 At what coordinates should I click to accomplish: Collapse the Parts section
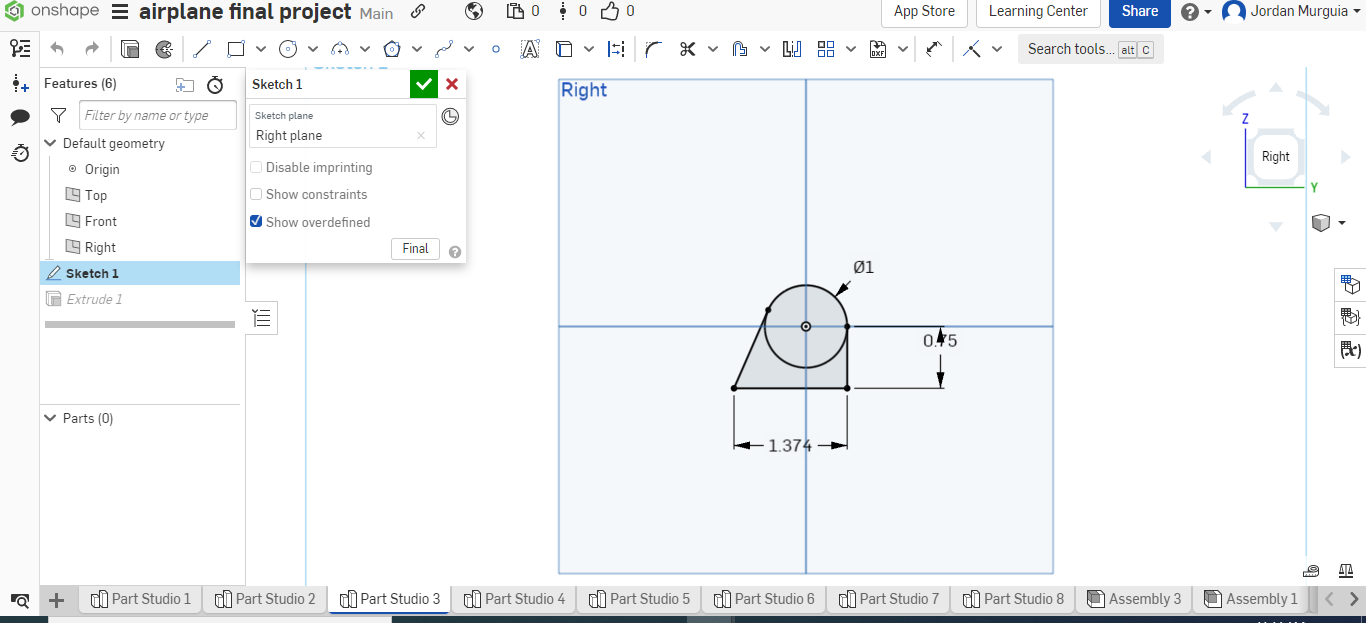point(50,418)
